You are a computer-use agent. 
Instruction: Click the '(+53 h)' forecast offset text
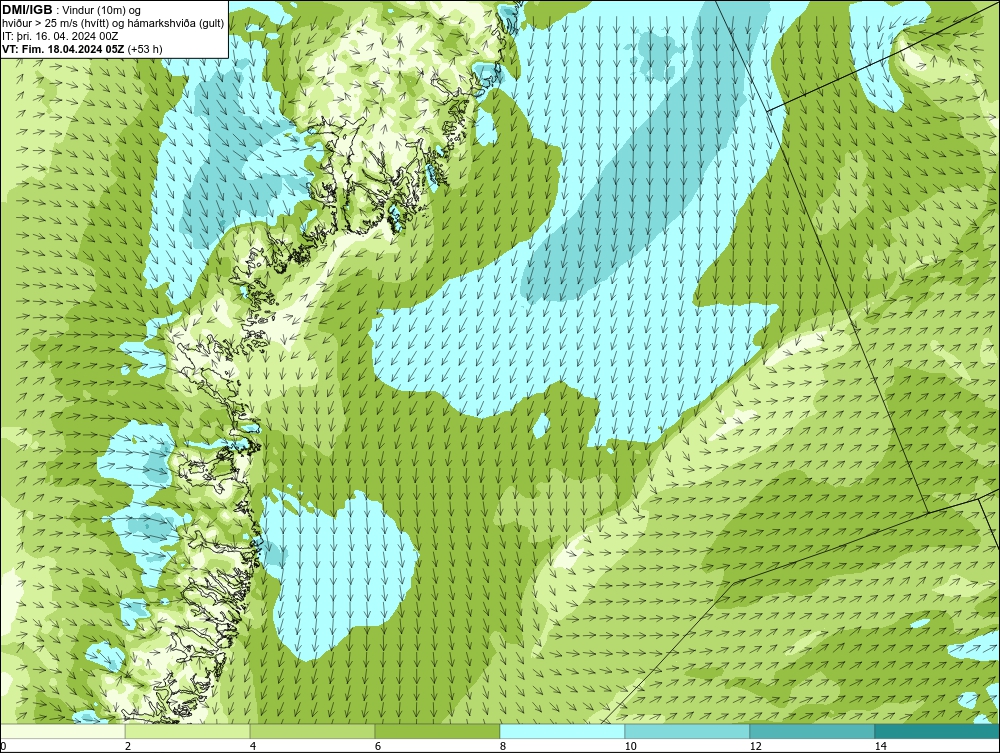point(145,49)
